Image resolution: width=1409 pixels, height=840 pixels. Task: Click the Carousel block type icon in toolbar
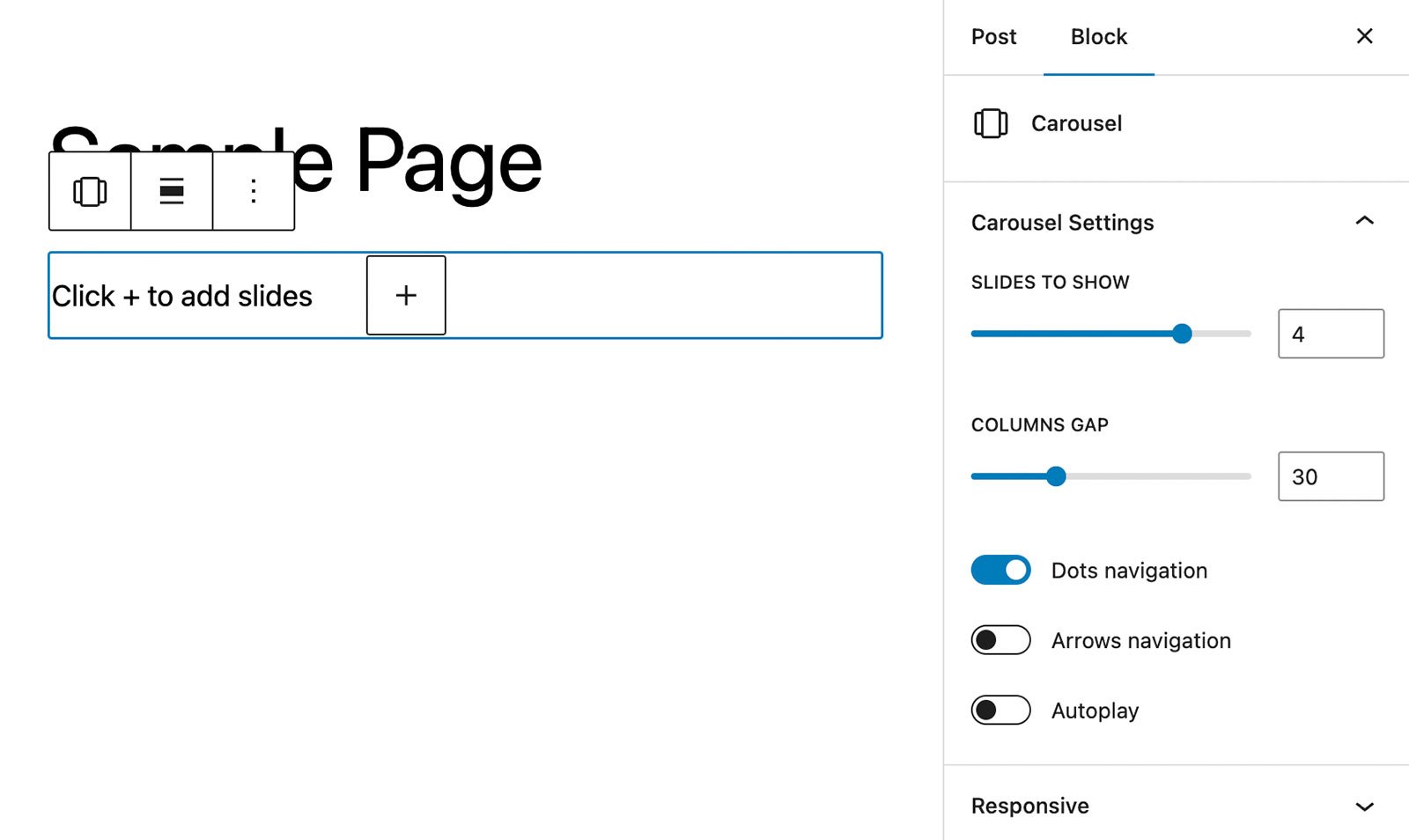click(90, 191)
